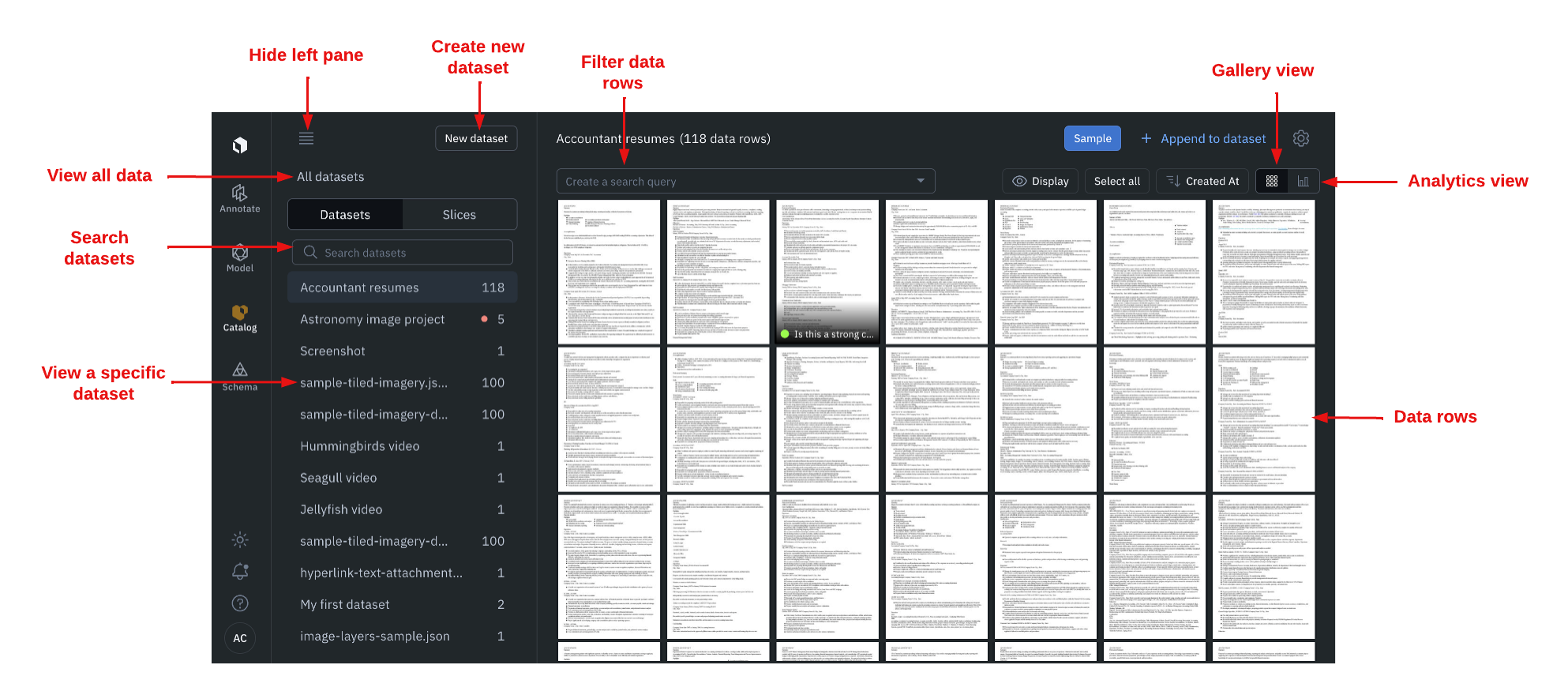1568x695 pixels.
Task: Click the Accountant resumes (118 data rows) title
Action: [x=663, y=139]
